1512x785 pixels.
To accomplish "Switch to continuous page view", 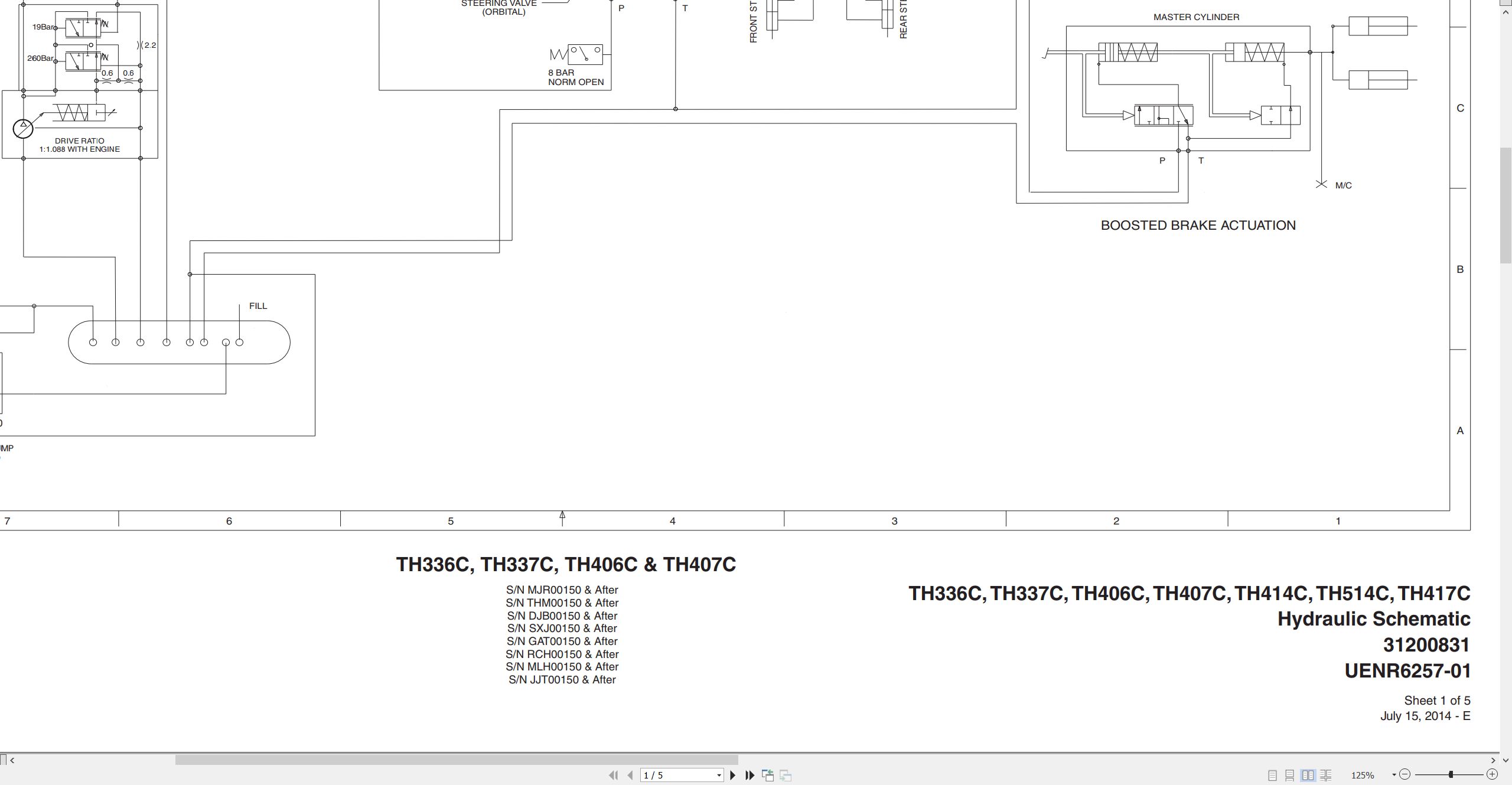I will (1290, 775).
